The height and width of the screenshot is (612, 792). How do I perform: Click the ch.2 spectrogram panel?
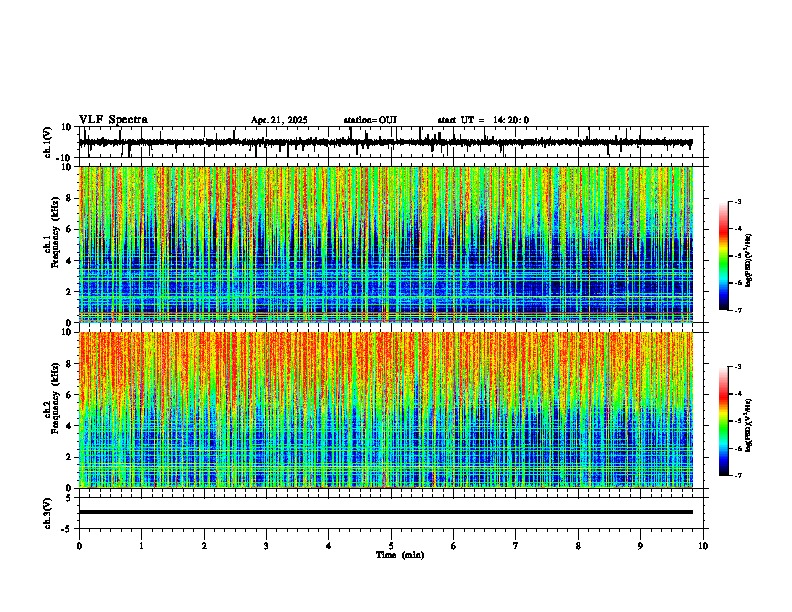point(386,410)
